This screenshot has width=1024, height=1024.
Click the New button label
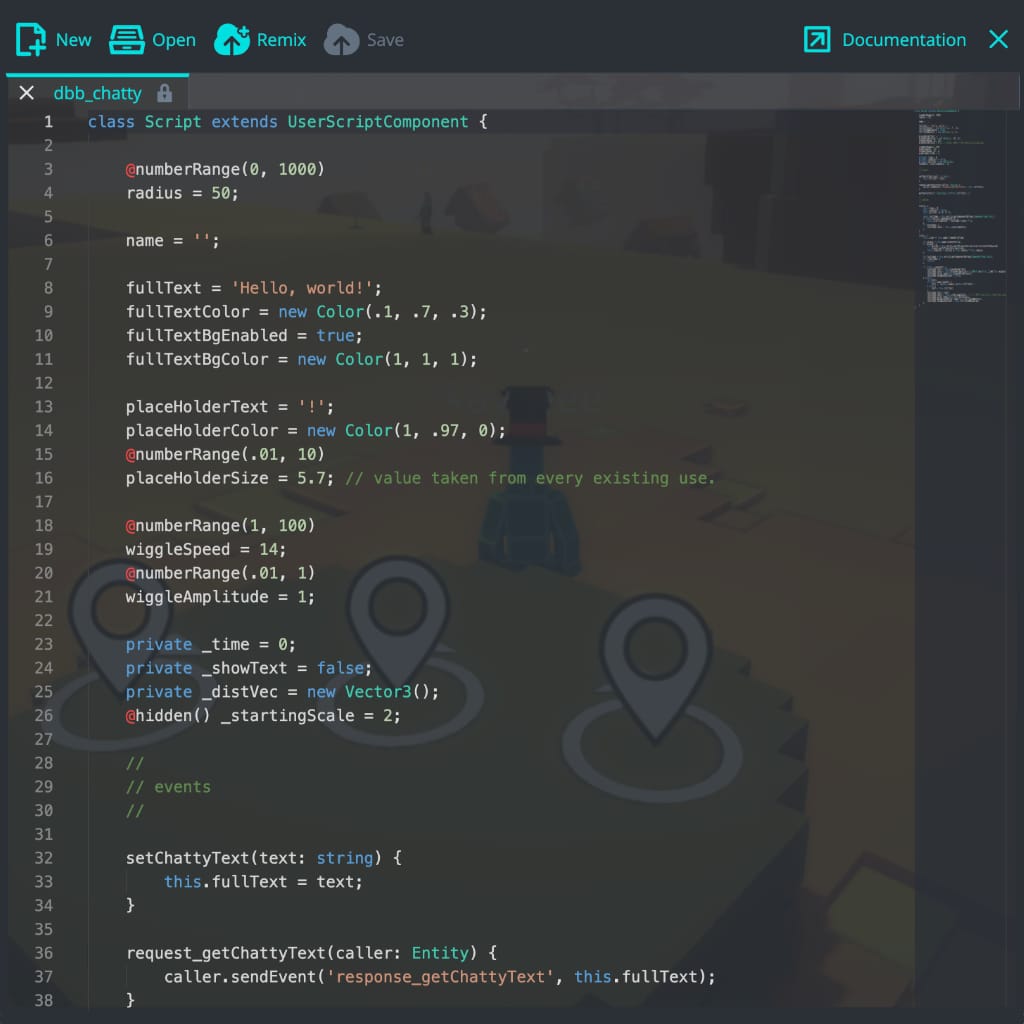tap(74, 40)
